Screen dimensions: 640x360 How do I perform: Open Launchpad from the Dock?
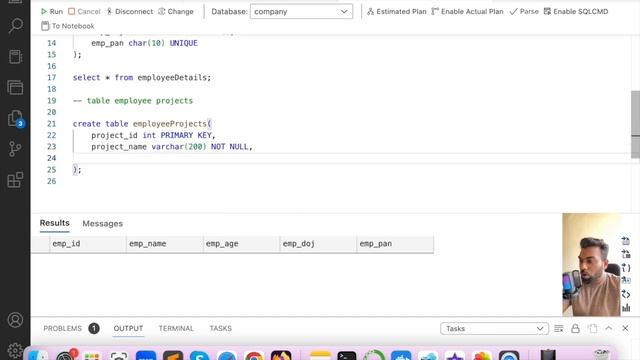pos(92,356)
